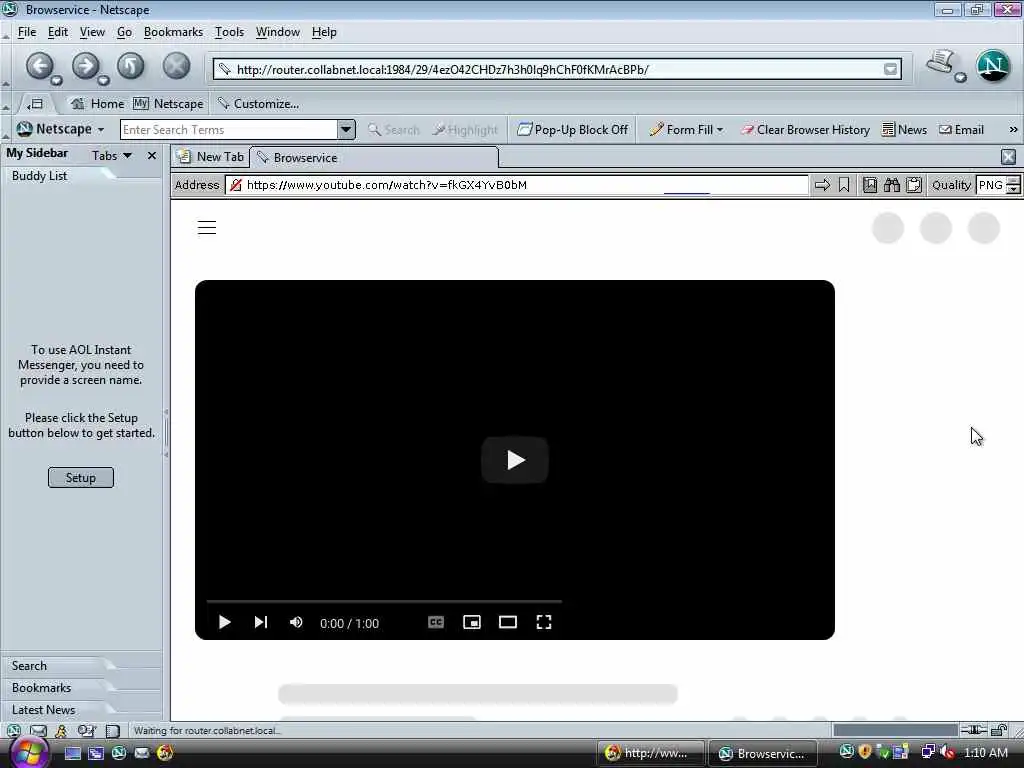
Task: Open the Back button history dropdown arrow
Action: click(x=57, y=80)
